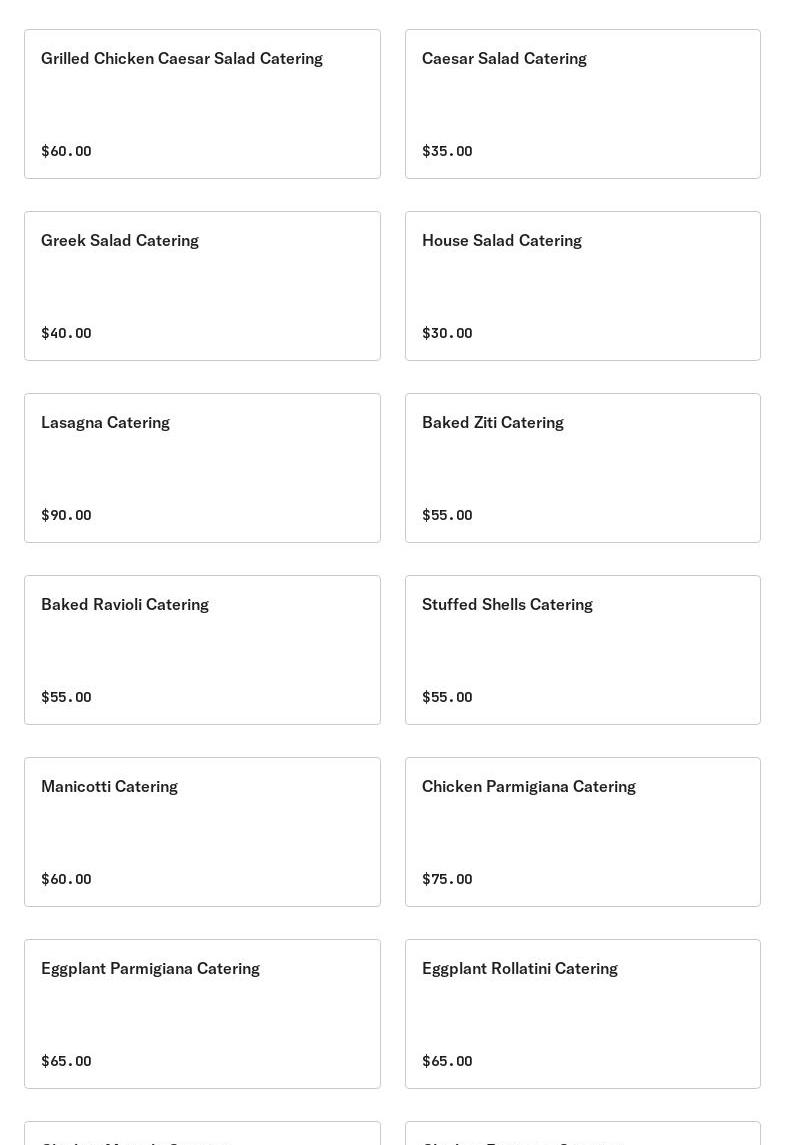Screen dimensions: 785x1145
Task: Click the $90.00 Lasagna price
Action: [x=66, y=515]
